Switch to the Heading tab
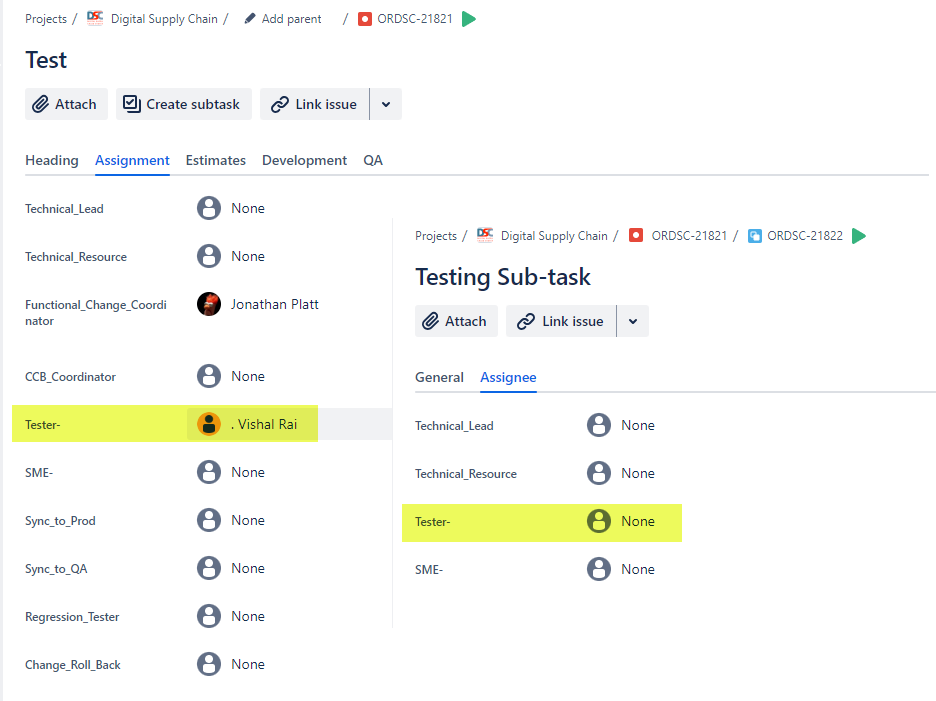This screenshot has width=936, height=701. [52, 160]
